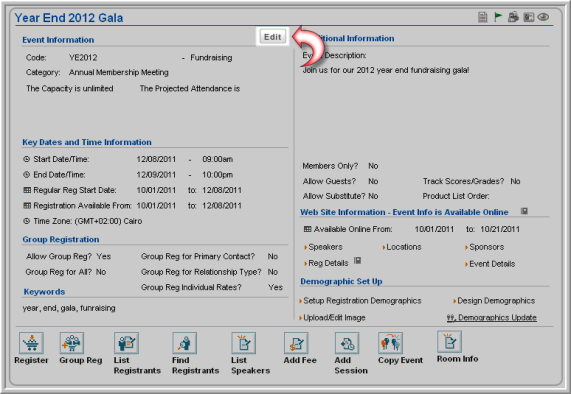Click the Track Scores/Grades? label

coord(463,181)
